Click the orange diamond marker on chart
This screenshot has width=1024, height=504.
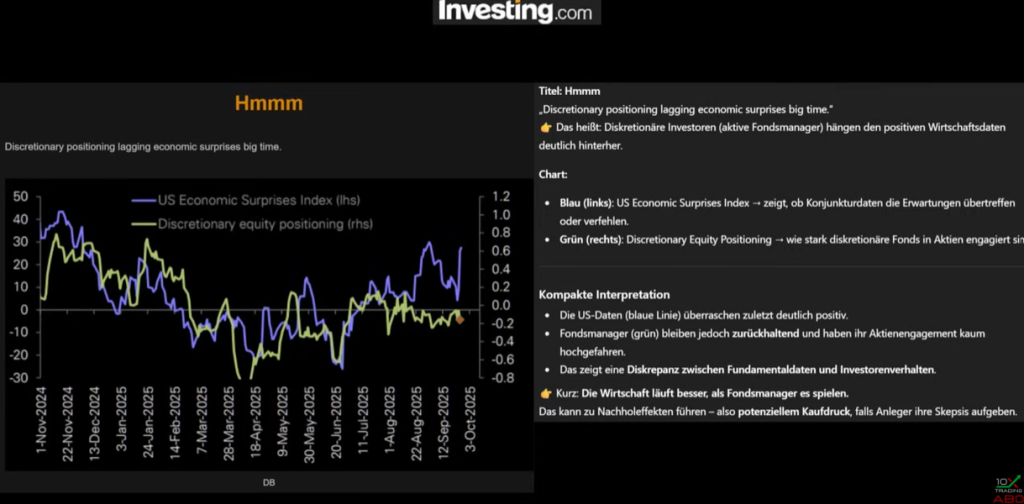[459, 319]
